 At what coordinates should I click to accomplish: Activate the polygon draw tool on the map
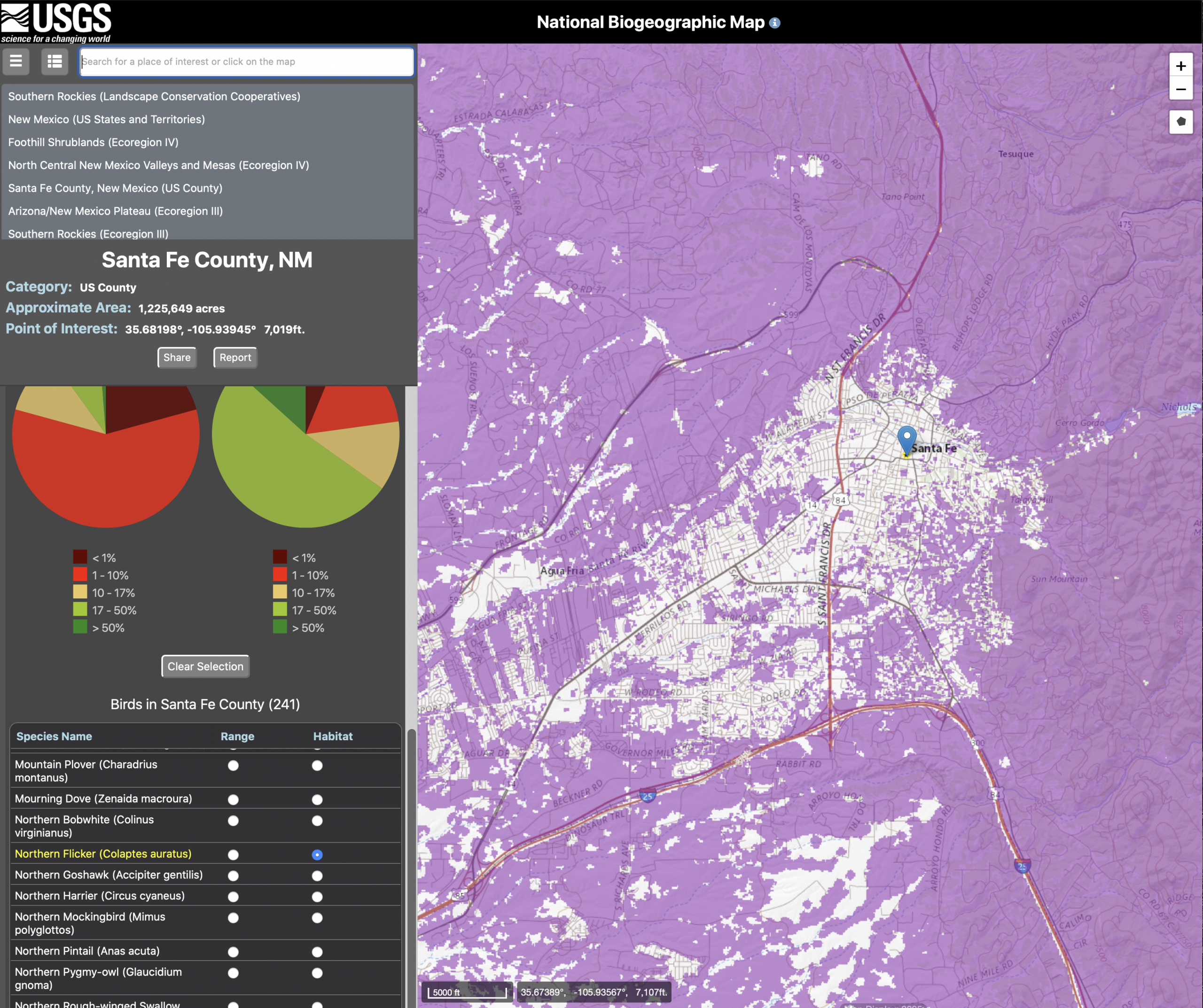[x=1180, y=121]
